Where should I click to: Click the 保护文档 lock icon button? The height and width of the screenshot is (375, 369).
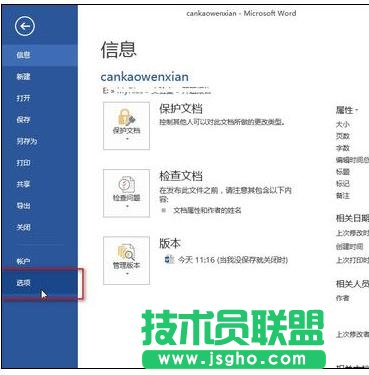tap(126, 126)
